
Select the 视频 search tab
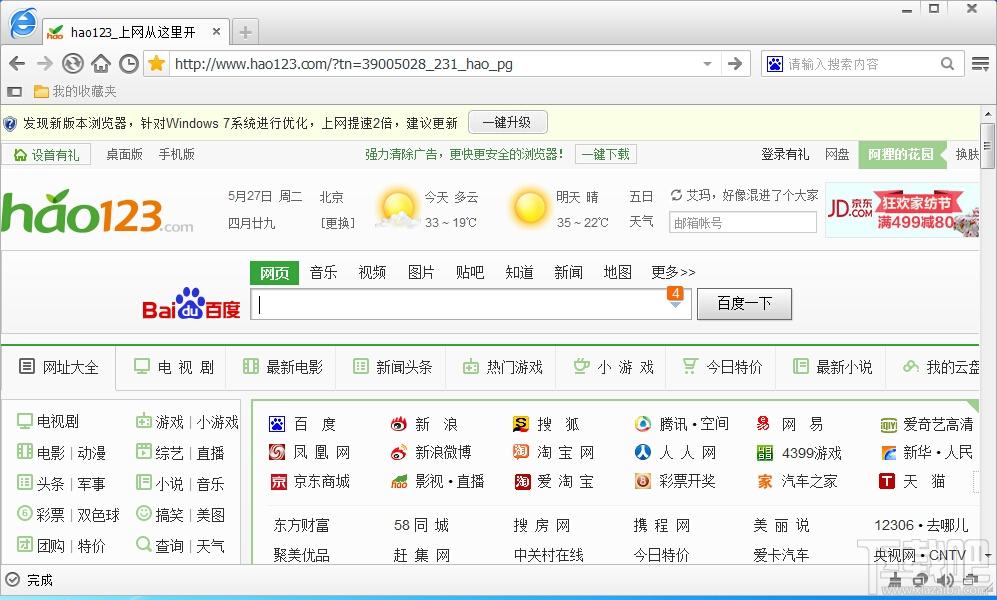[372, 273]
